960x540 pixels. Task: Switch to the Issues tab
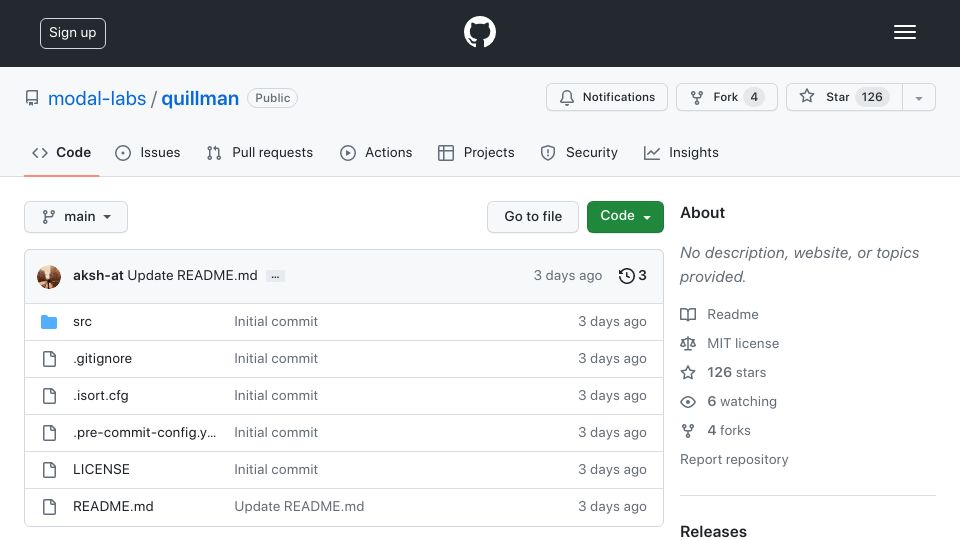point(148,152)
